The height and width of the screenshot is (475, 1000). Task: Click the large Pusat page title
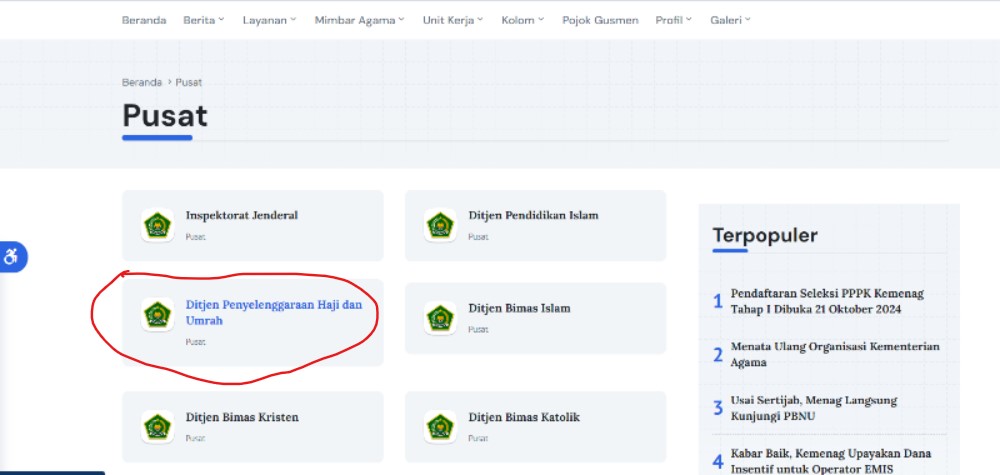165,115
